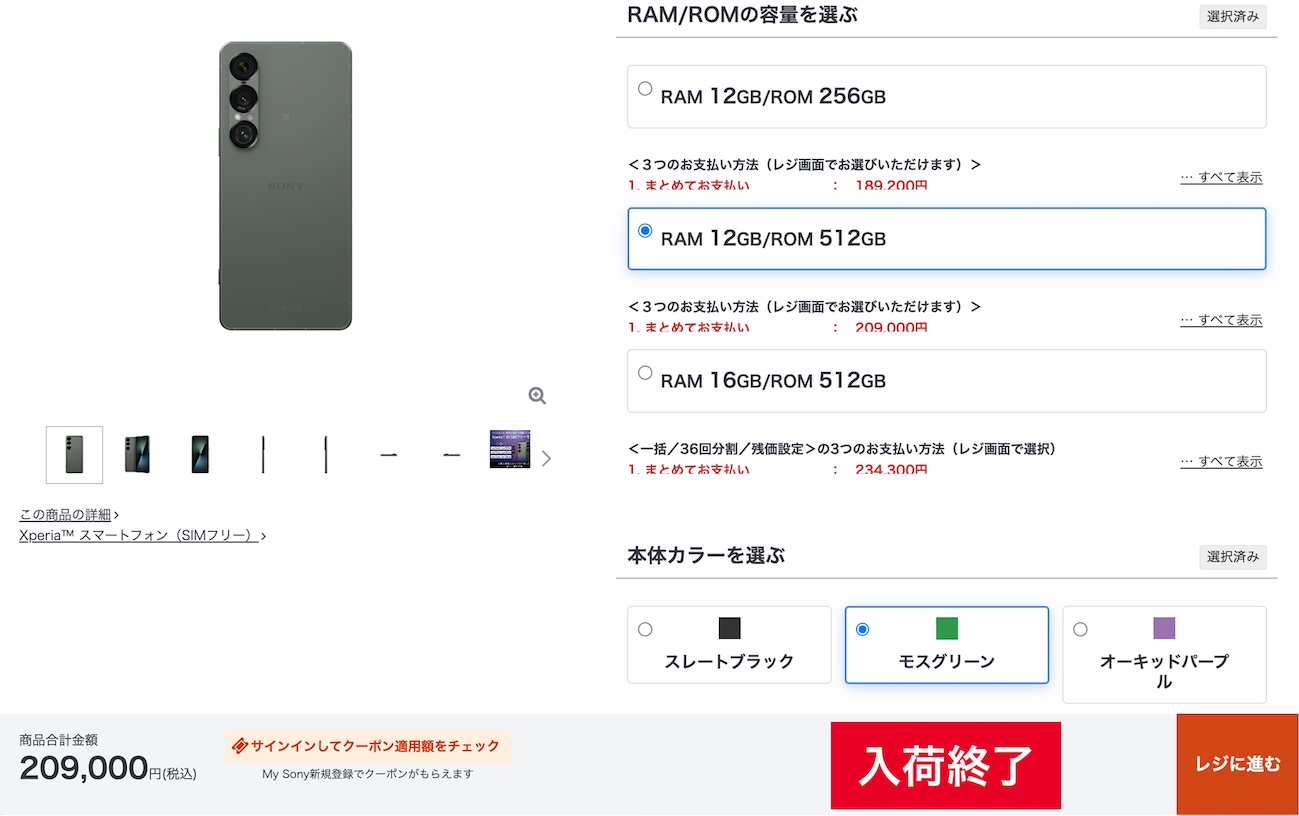Click the サインインしてクーポン適用額をチェック banner
This screenshot has width=1299, height=816.
[x=367, y=746]
